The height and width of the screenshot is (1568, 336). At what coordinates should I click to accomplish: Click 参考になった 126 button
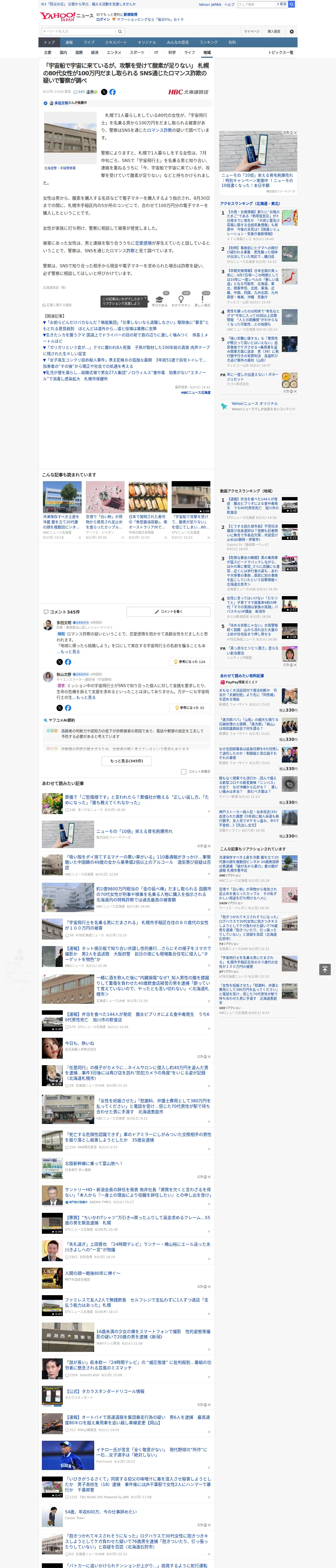[190, 662]
